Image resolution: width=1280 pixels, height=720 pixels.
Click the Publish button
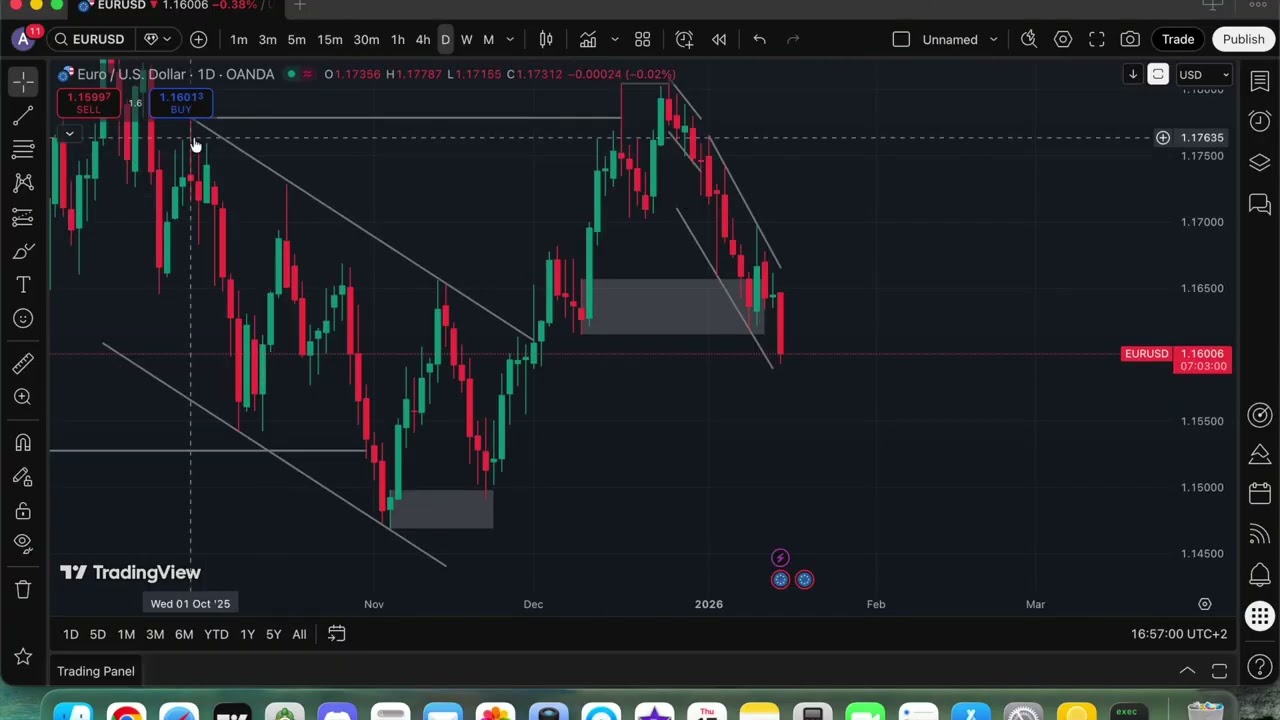1243,39
